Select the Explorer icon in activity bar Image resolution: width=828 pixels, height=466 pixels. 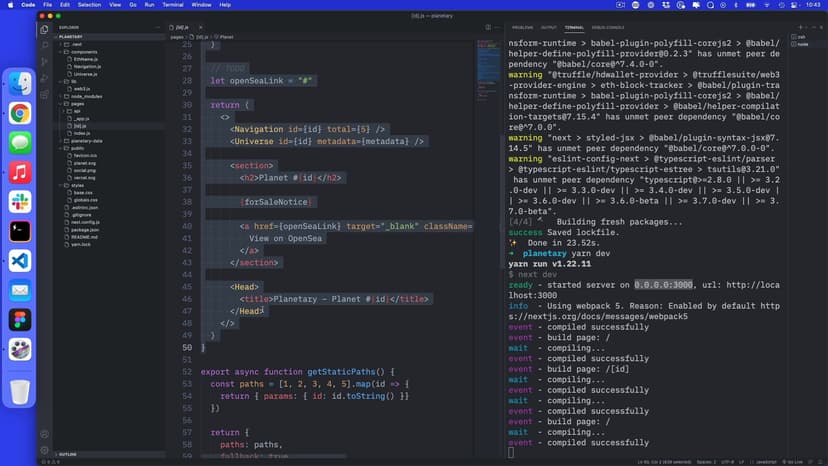(x=45, y=29)
